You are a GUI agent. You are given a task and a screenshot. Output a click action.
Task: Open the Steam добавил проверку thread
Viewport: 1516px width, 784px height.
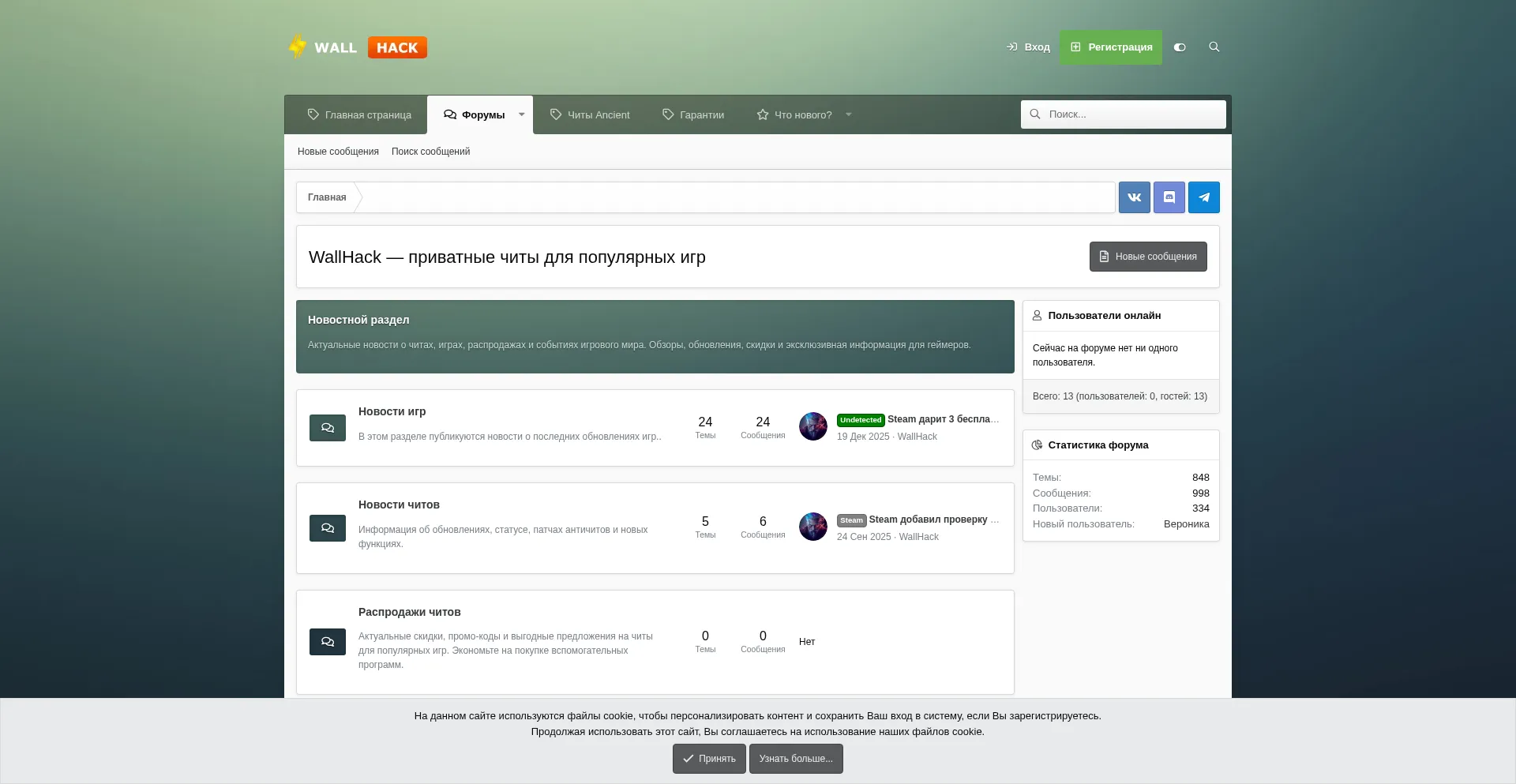coord(933,520)
